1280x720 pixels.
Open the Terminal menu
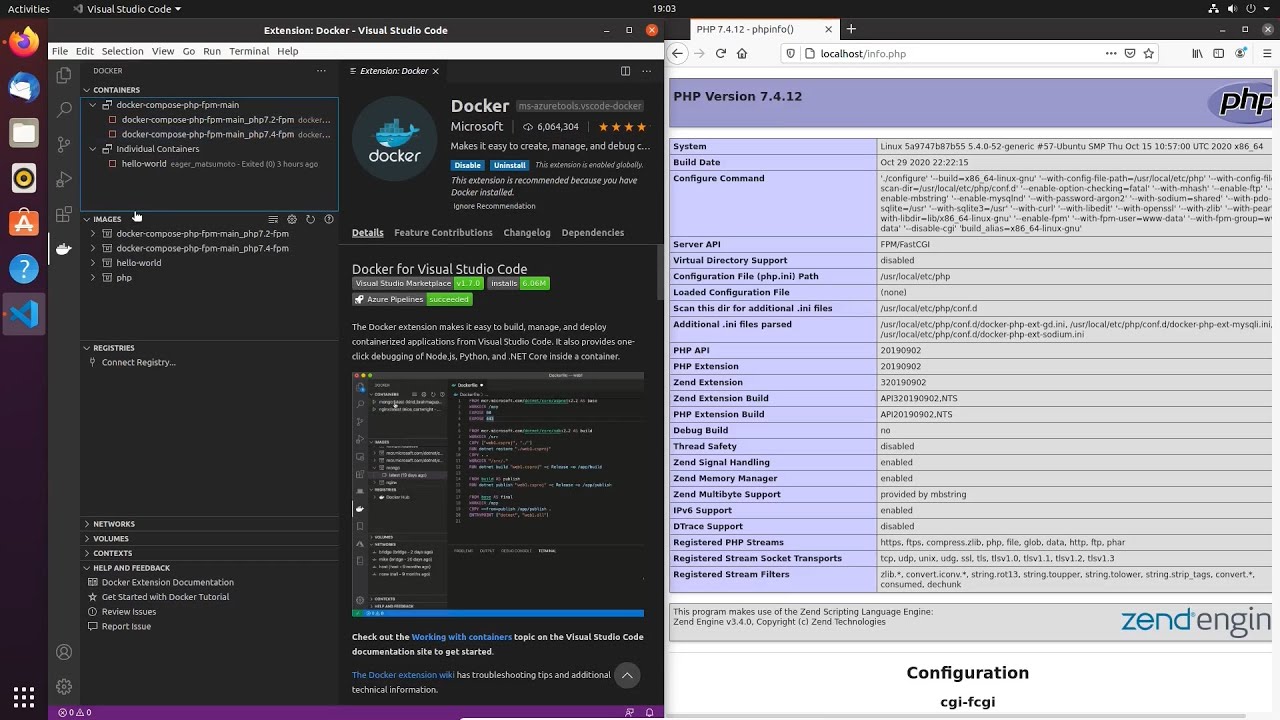[x=249, y=51]
